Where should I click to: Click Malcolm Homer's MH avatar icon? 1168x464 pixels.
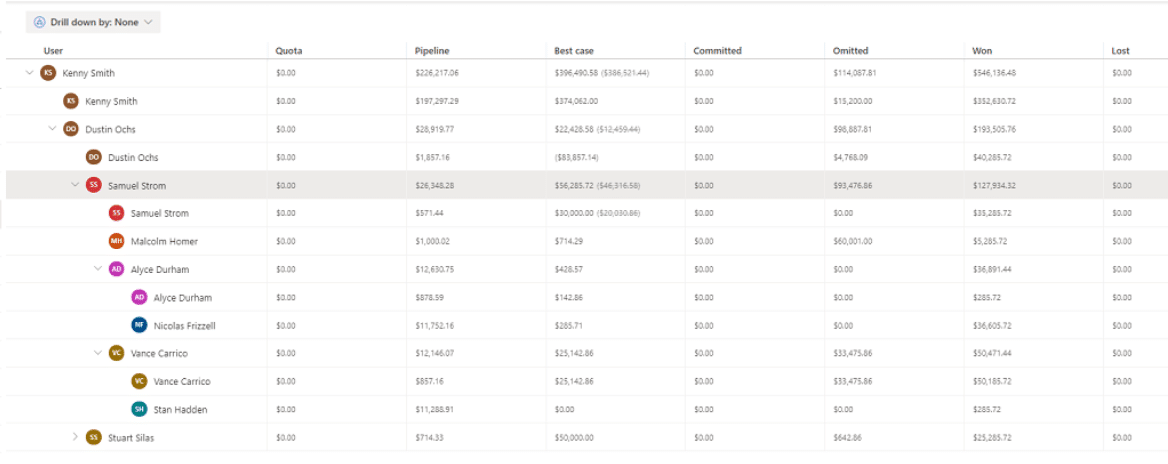[116, 241]
